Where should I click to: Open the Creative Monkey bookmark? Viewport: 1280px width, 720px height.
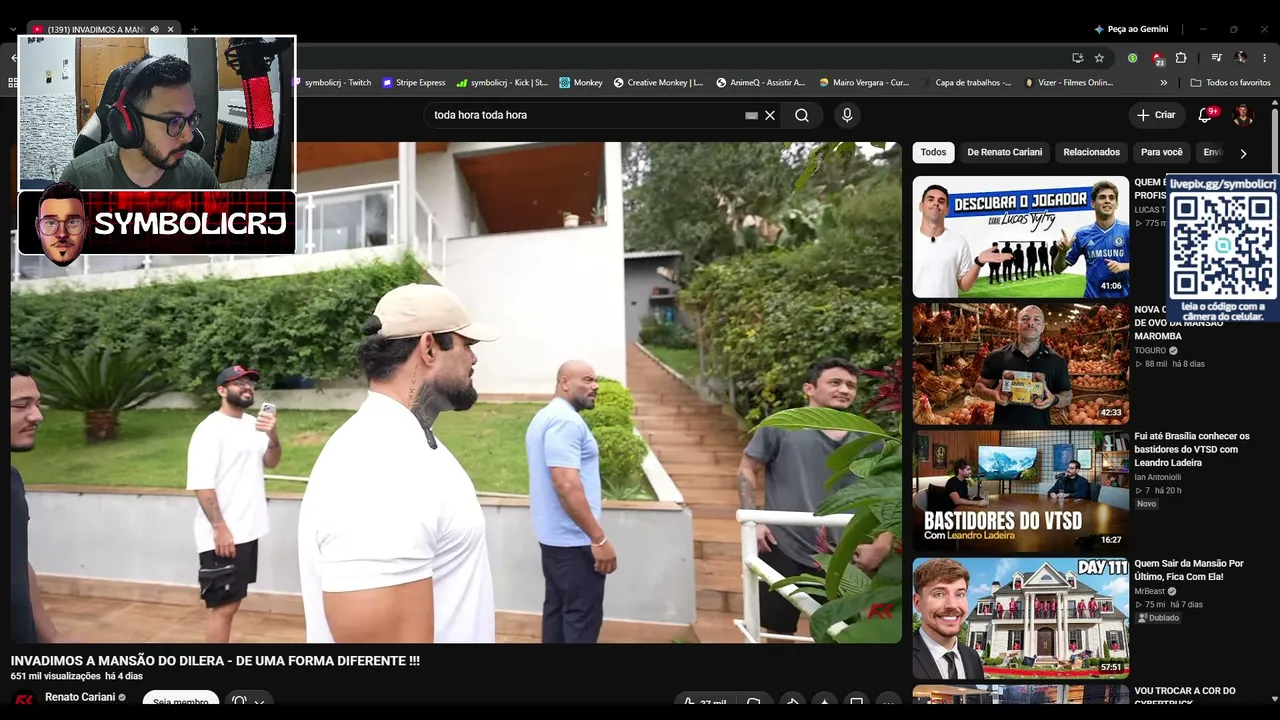point(659,83)
